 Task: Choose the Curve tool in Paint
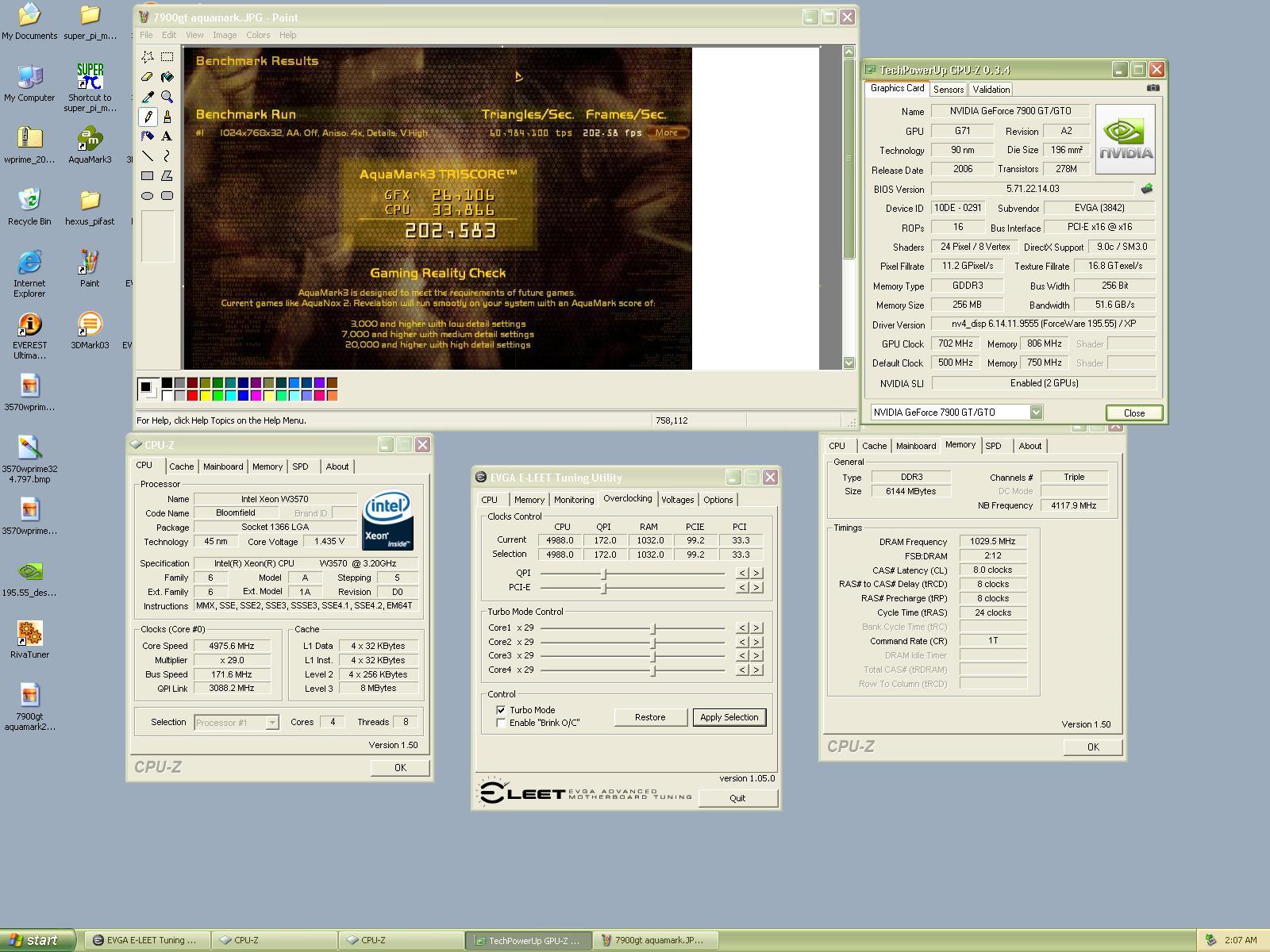(x=167, y=156)
